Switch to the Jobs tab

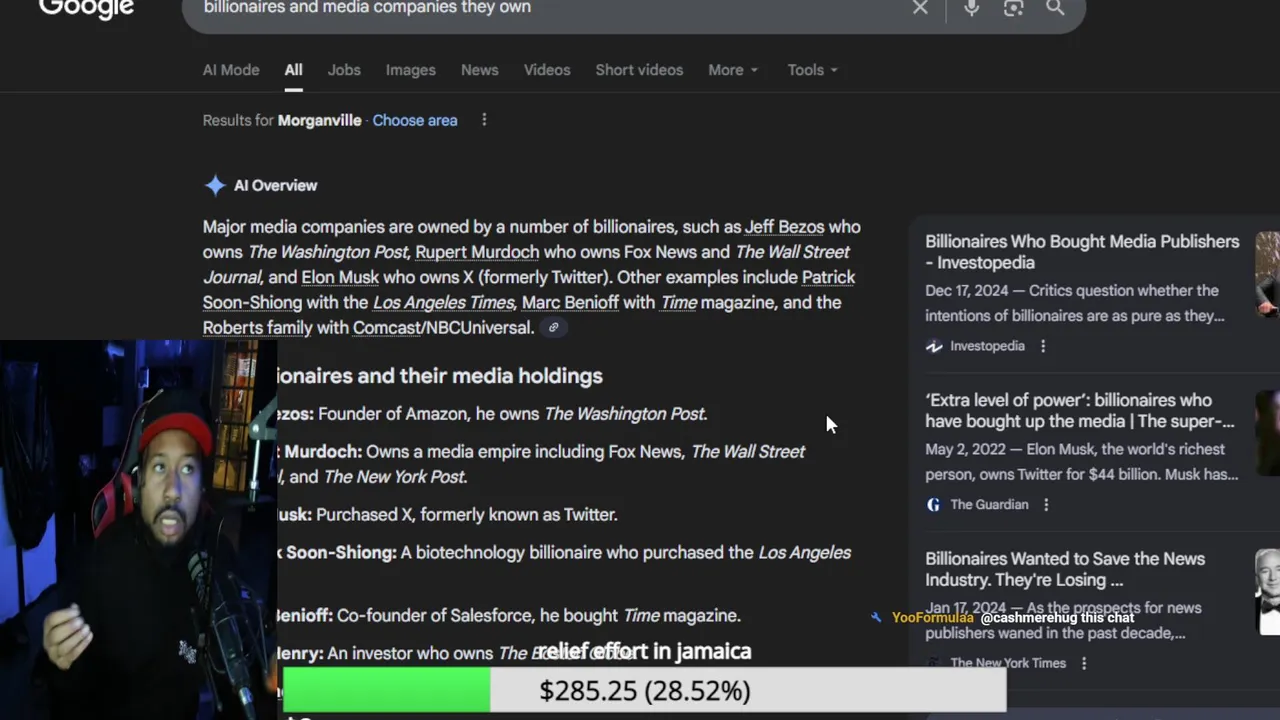[x=344, y=70]
